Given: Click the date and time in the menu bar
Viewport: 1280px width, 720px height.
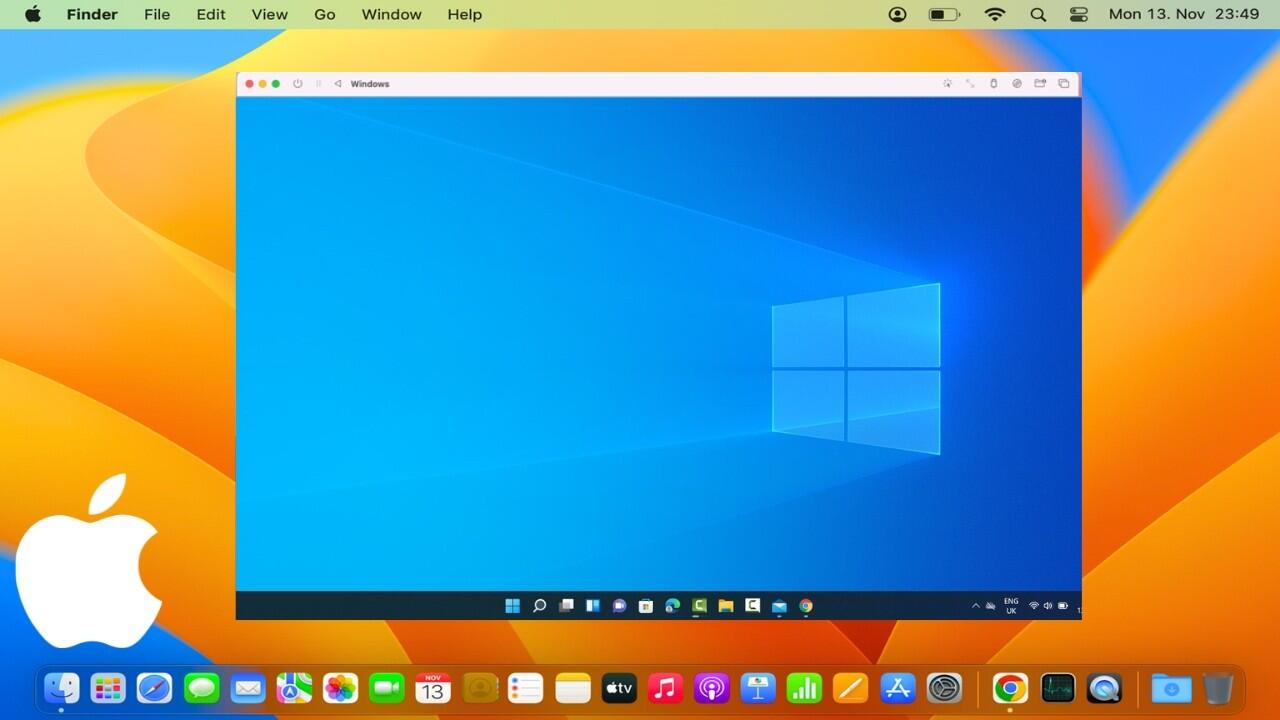Looking at the screenshot, I should 1183,15.
